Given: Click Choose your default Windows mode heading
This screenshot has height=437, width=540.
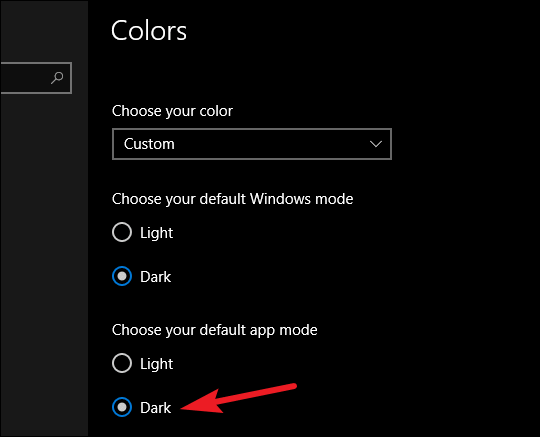Looking at the screenshot, I should click(x=232, y=199).
